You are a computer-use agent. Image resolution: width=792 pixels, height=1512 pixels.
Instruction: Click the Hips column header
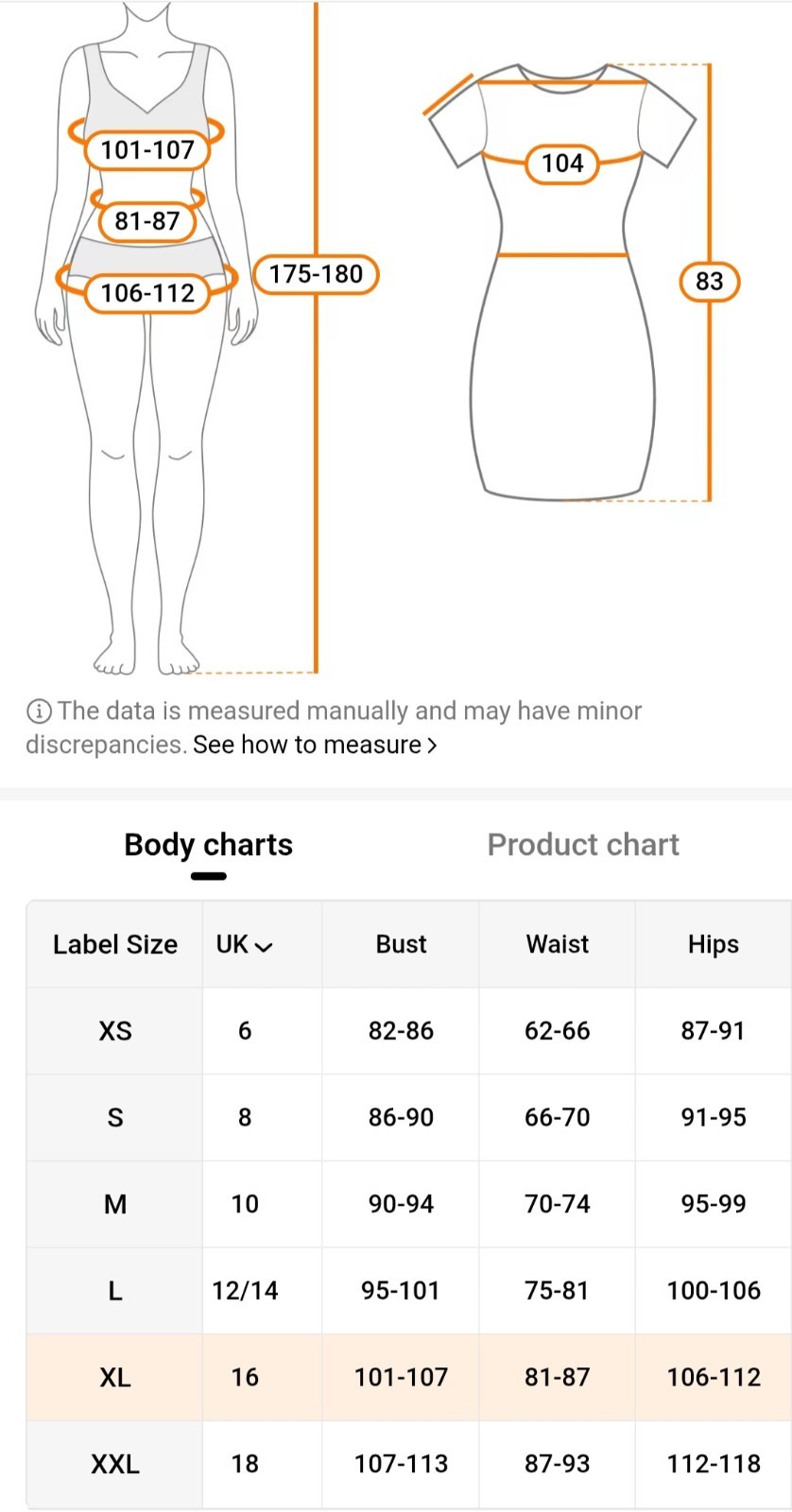tap(713, 944)
